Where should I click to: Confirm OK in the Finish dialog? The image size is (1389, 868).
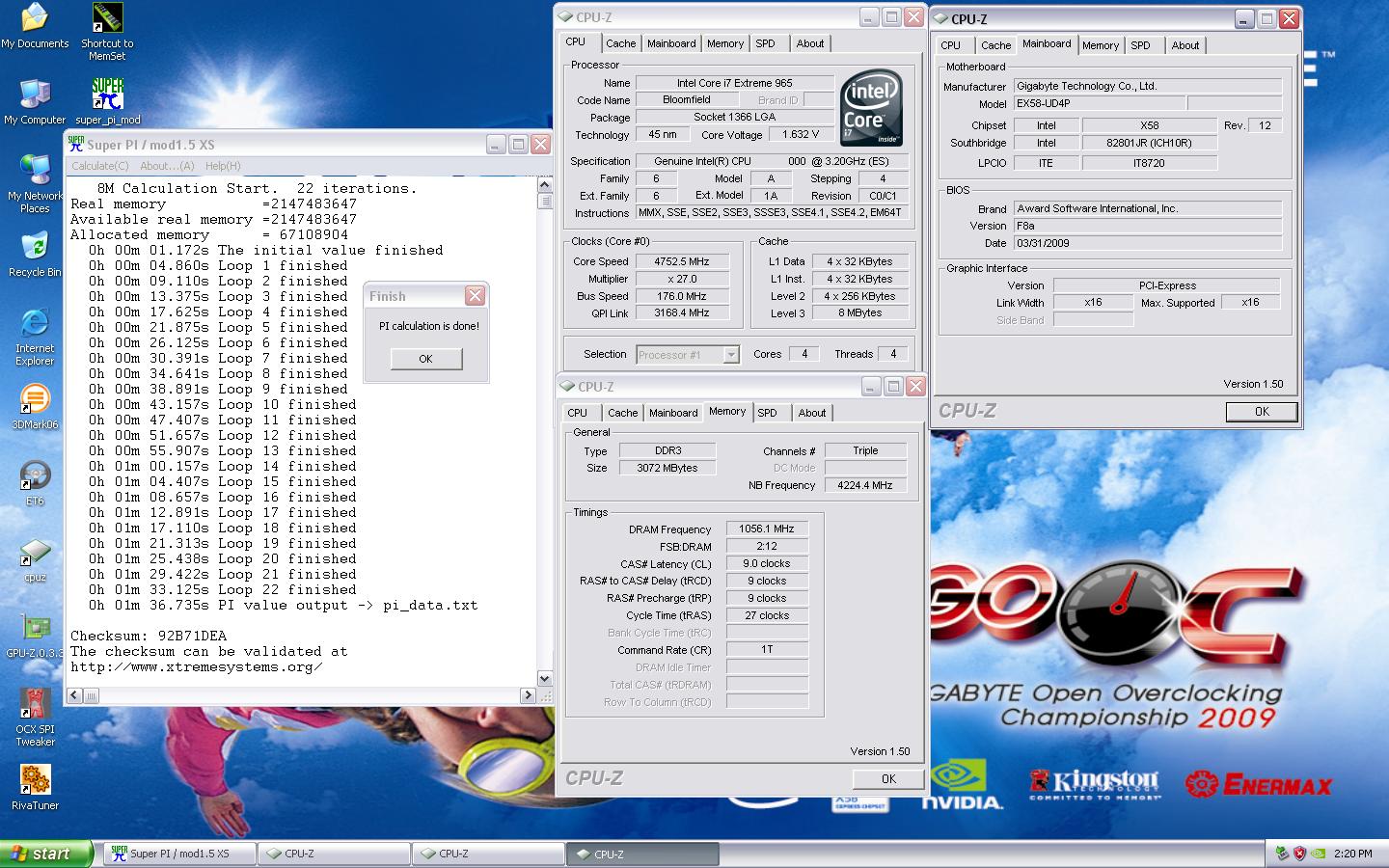tap(426, 359)
